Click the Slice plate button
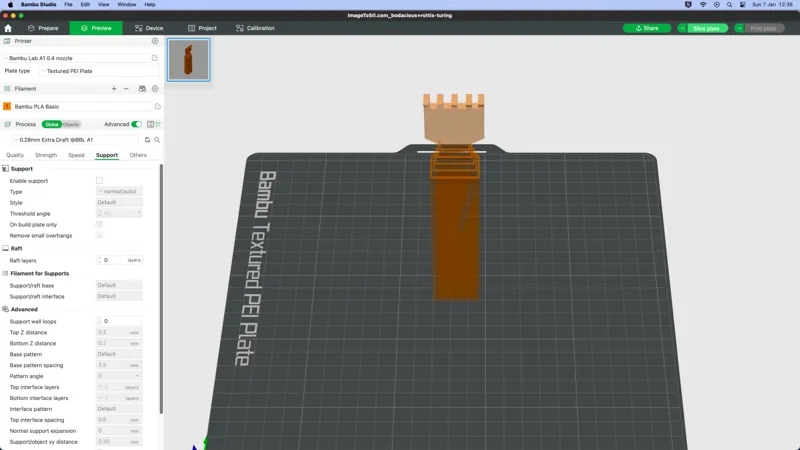The image size is (800, 450). [708, 28]
